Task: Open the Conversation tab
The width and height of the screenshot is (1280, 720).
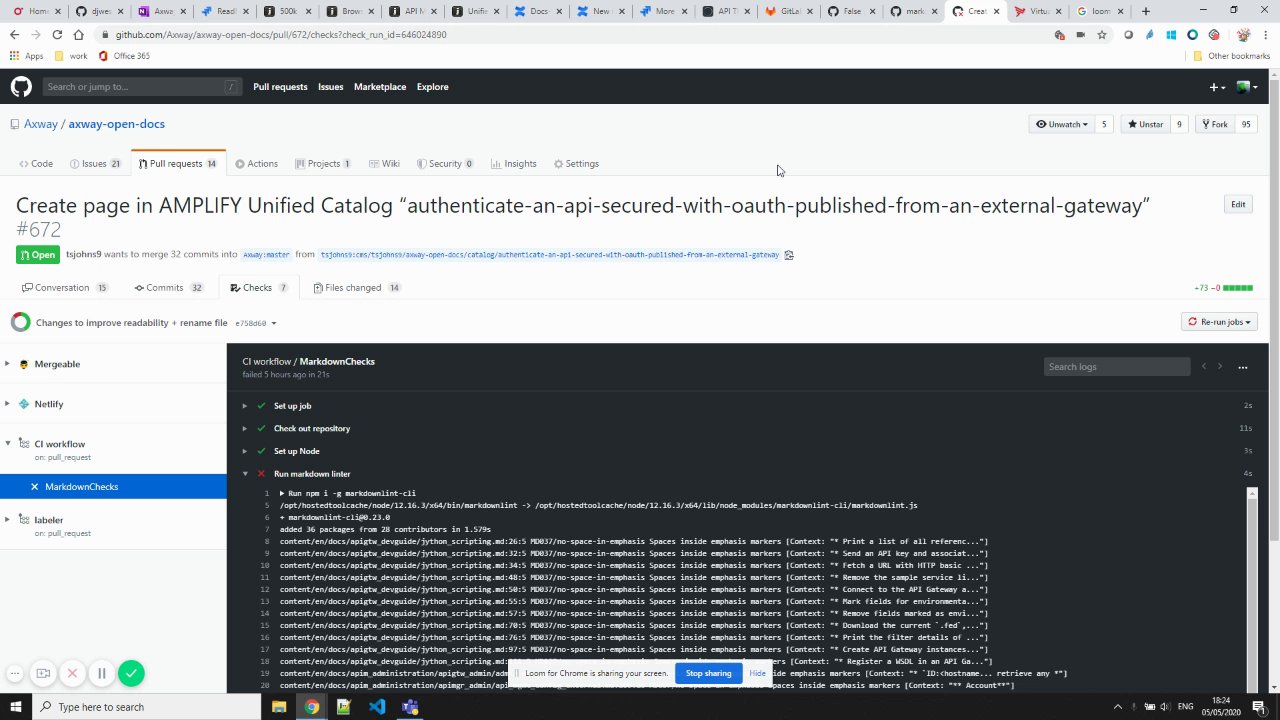Action: point(65,288)
